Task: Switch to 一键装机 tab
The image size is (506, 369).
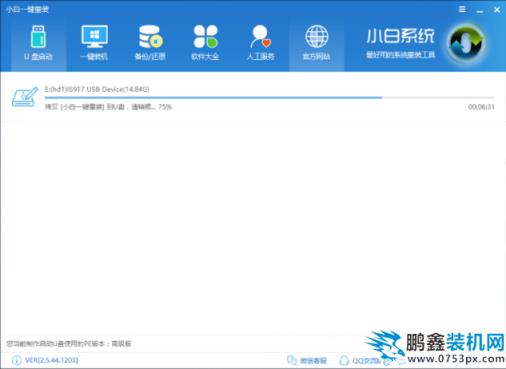Action: pyautogui.click(x=94, y=43)
